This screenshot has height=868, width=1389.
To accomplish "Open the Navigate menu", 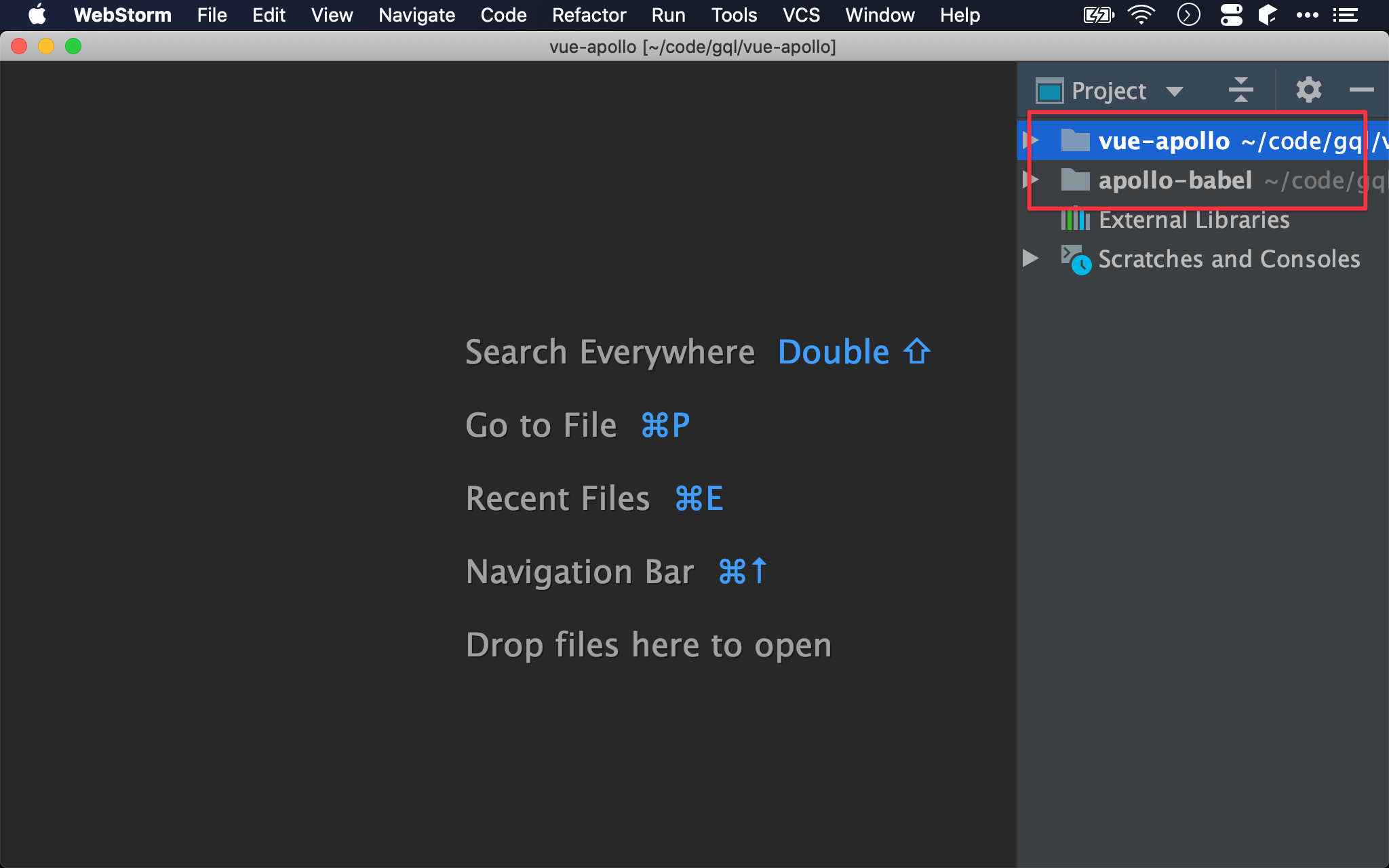I will click(416, 15).
